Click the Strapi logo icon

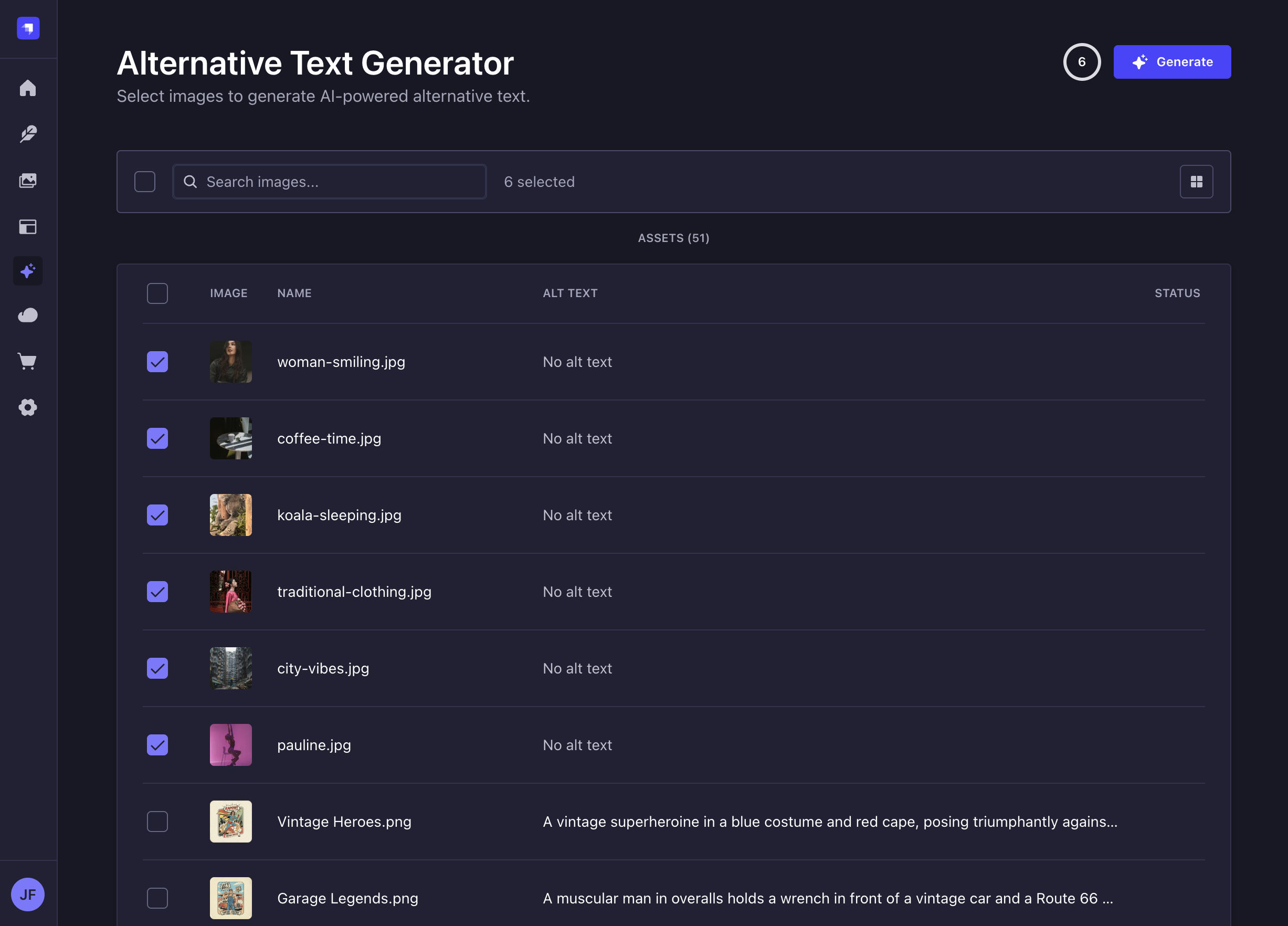(x=28, y=28)
